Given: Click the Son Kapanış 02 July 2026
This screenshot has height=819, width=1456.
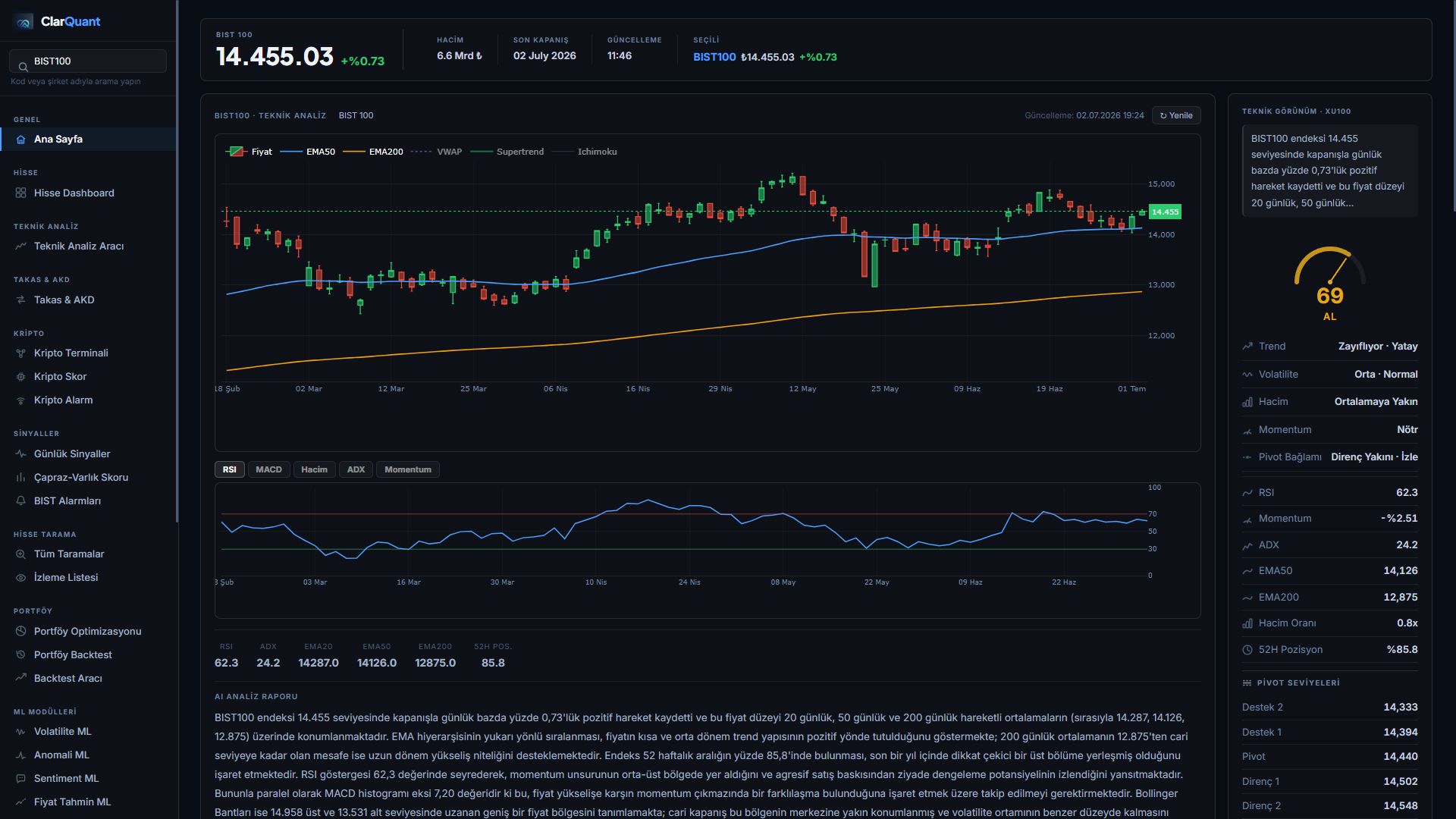Looking at the screenshot, I should click(544, 56).
